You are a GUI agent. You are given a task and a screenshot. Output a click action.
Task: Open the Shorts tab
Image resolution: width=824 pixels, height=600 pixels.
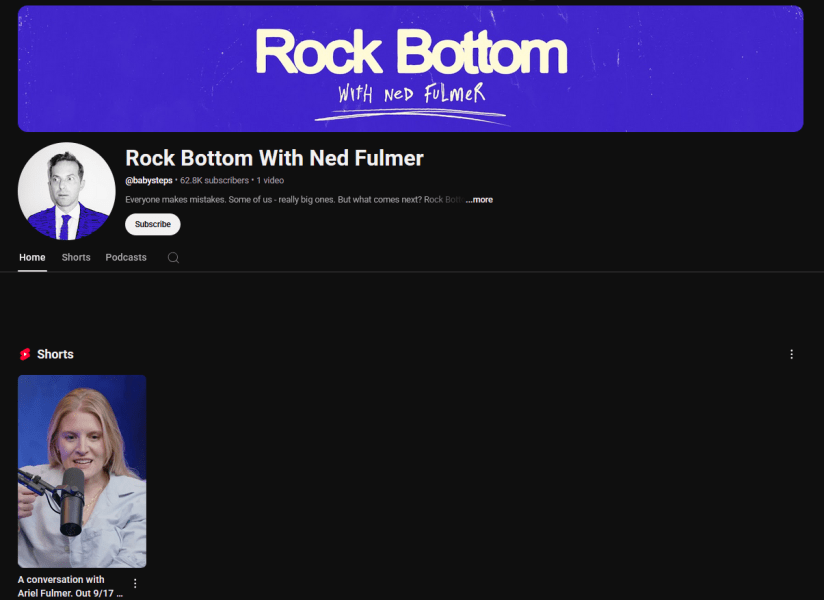76,257
